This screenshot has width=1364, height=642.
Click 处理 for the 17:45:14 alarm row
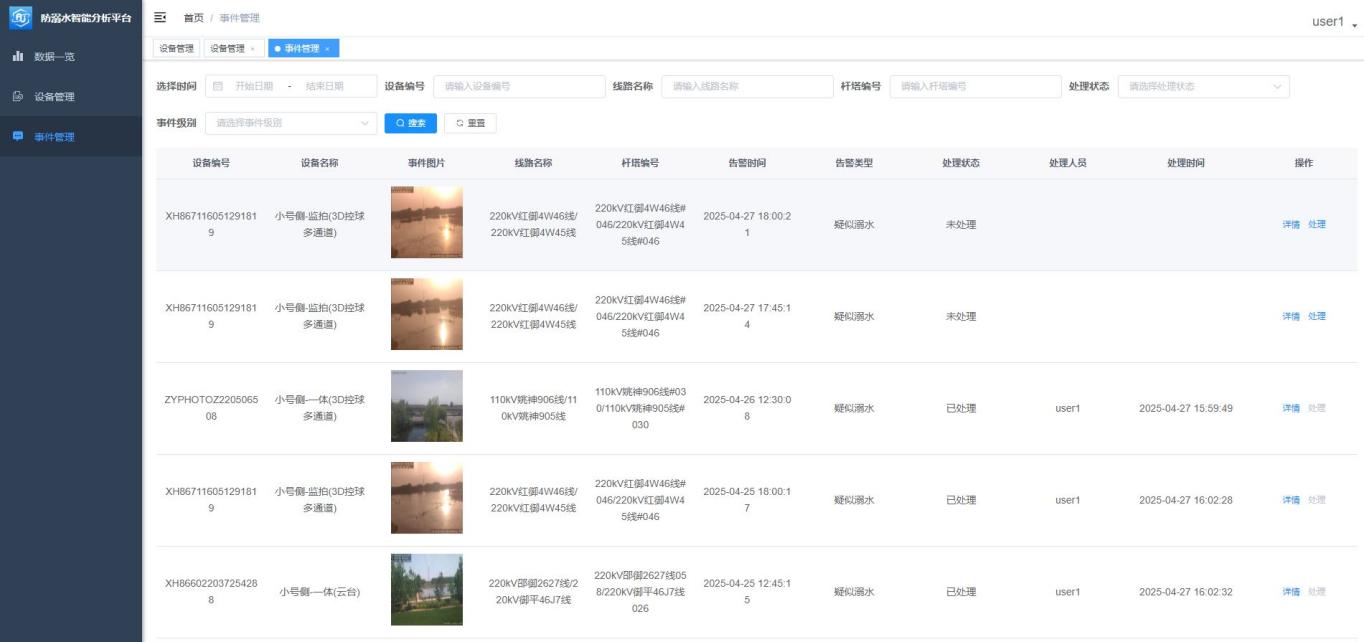coord(1317,317)
